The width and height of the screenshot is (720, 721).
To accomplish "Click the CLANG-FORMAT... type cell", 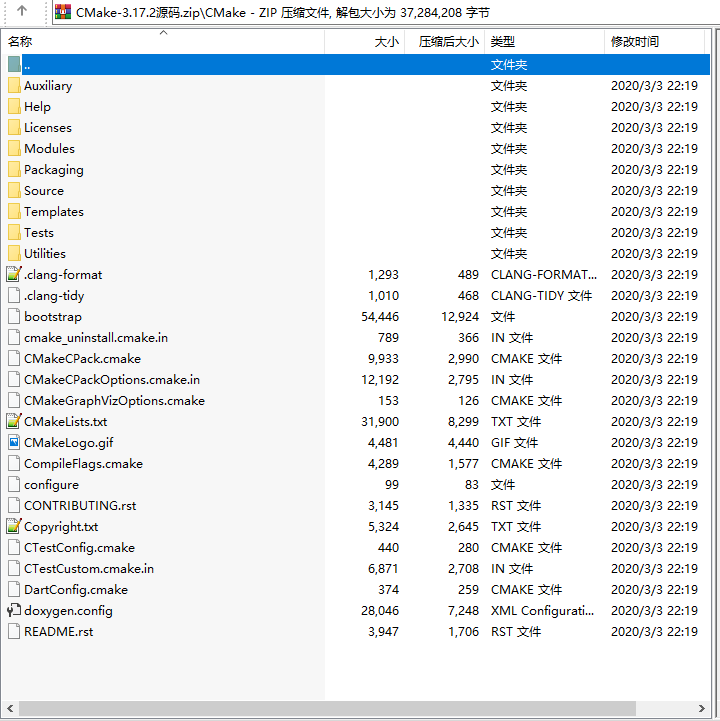I will 544,275.
